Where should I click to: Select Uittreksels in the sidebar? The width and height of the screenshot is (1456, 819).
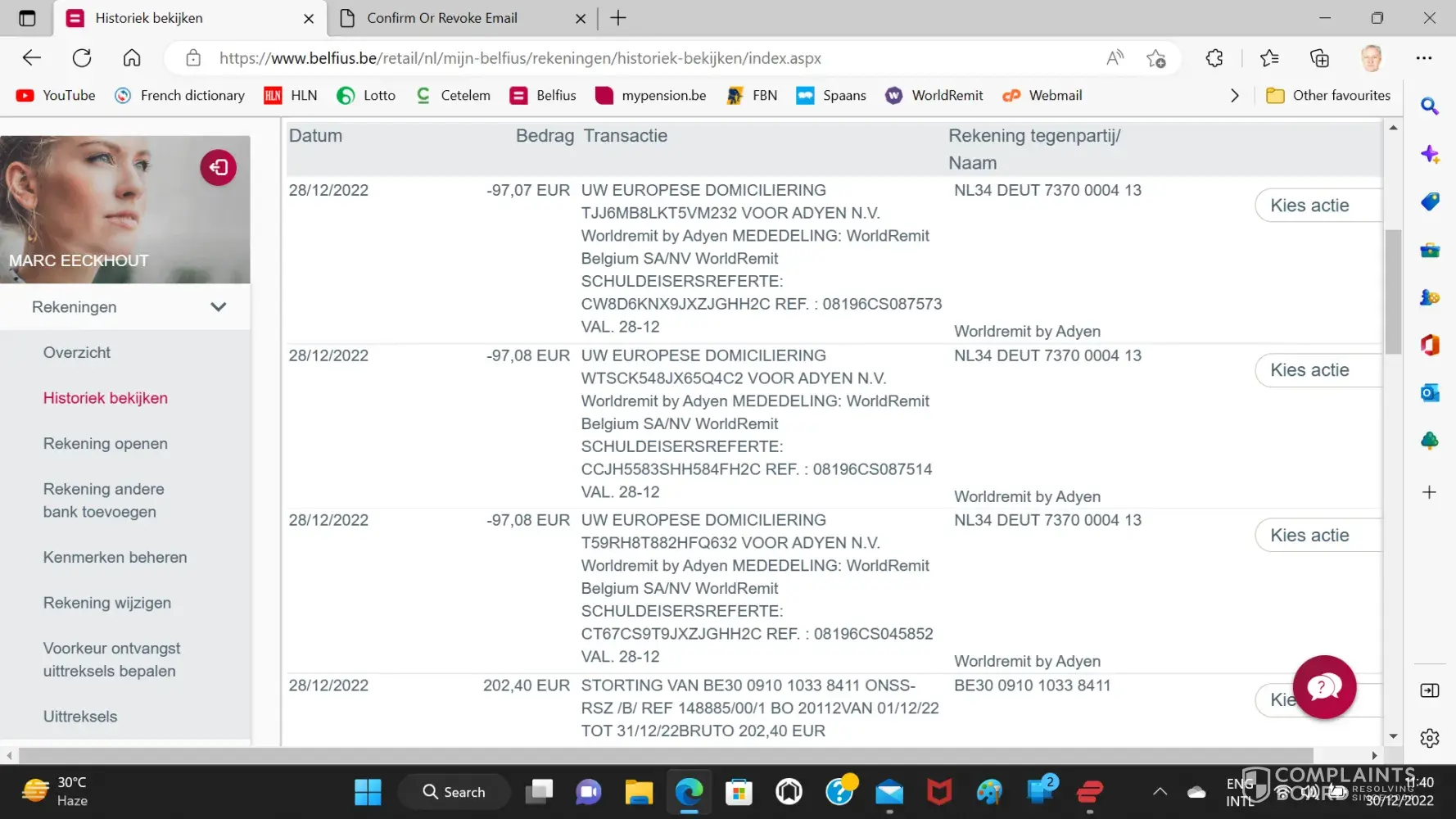click(x=80, y=717)
